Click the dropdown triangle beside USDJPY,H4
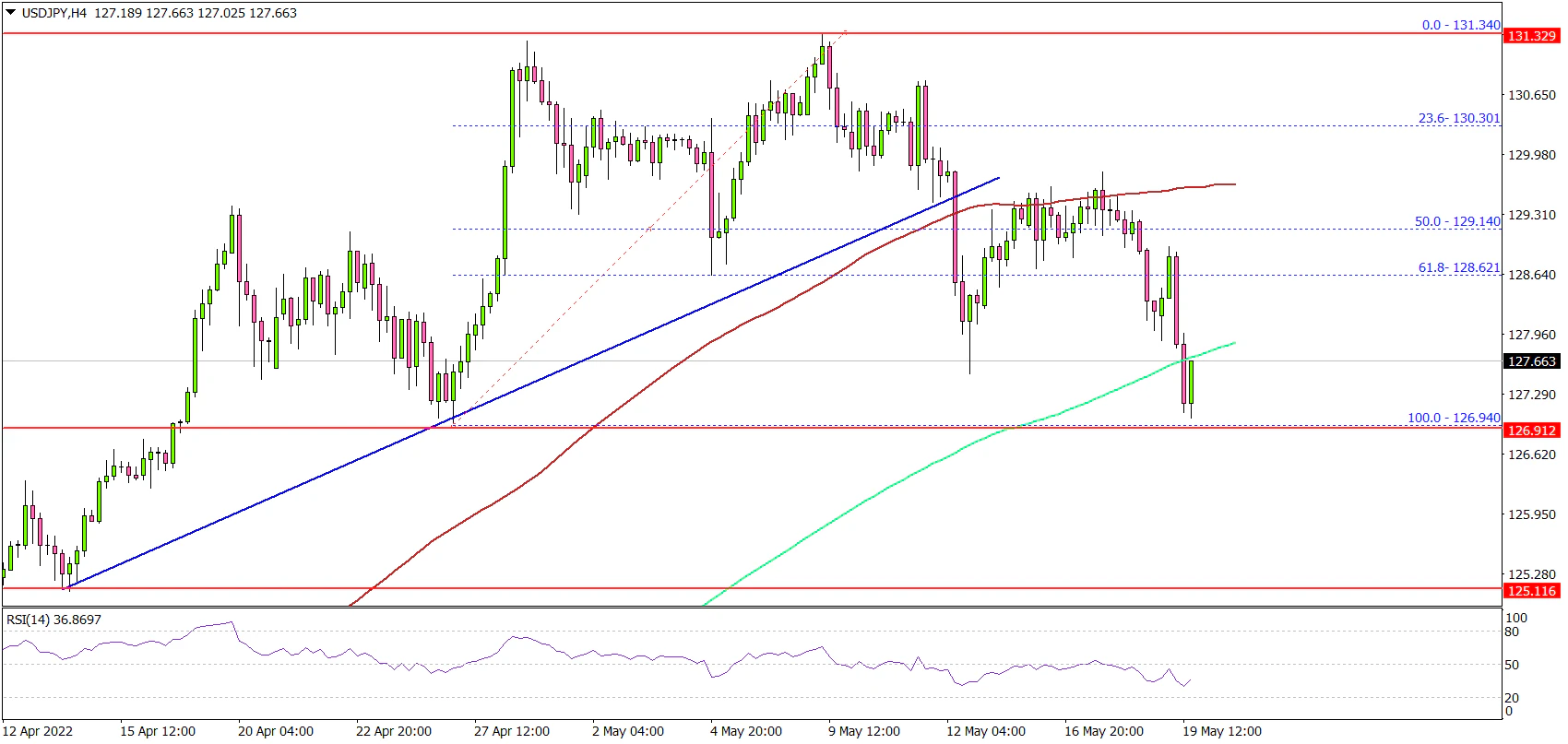 11,13
